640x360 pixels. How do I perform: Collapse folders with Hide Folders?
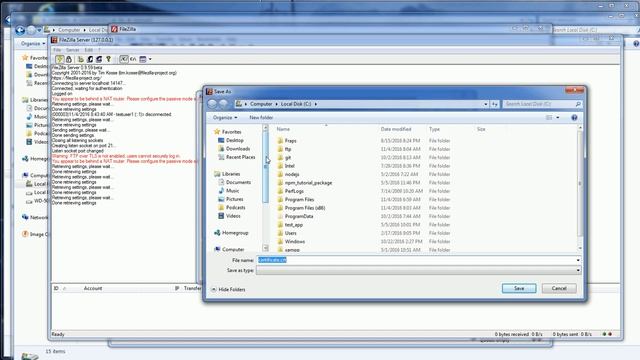coord(228,289)
